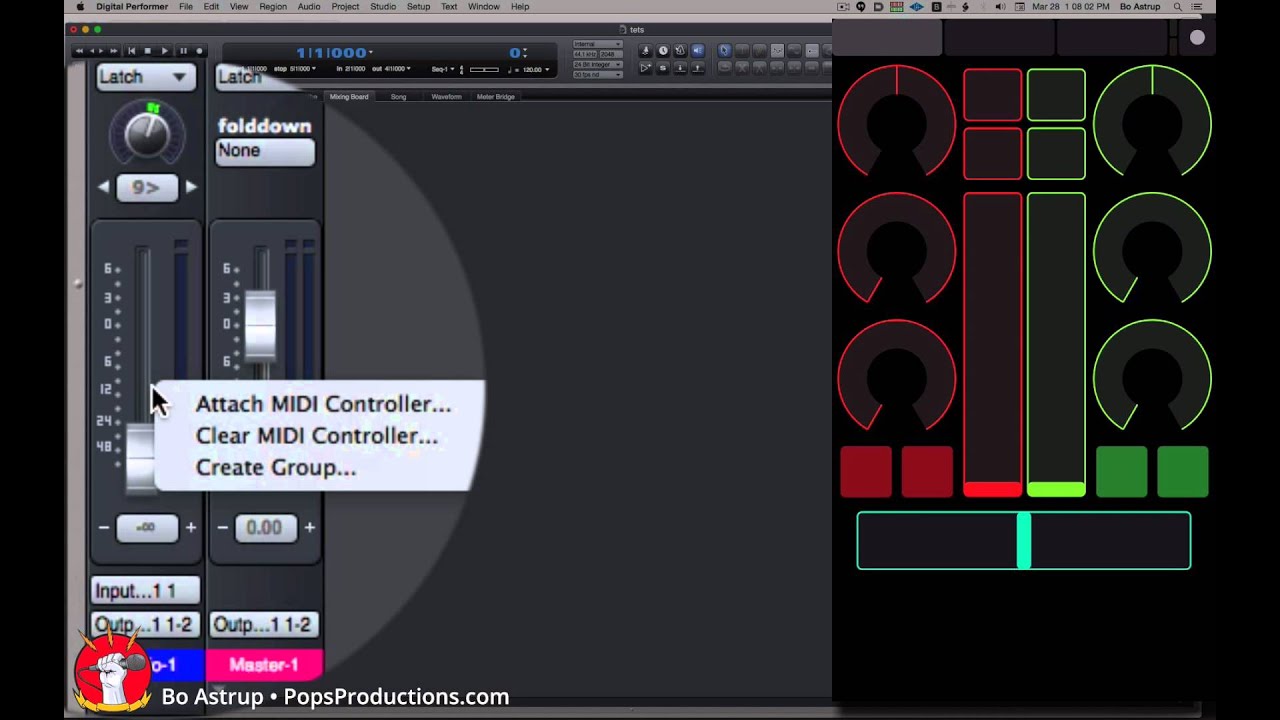Click the right arrow beside the pan value
The image size is (1280, 720).
tap(191, 187)
